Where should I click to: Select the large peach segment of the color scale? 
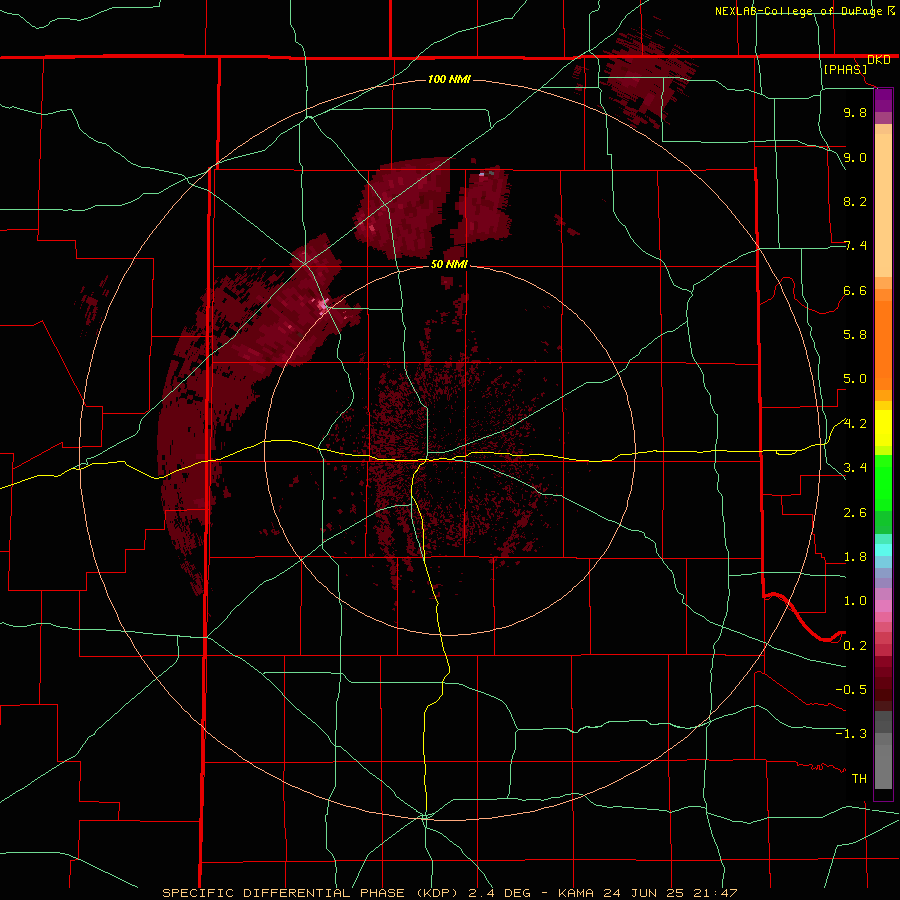(x=883, y=205)
